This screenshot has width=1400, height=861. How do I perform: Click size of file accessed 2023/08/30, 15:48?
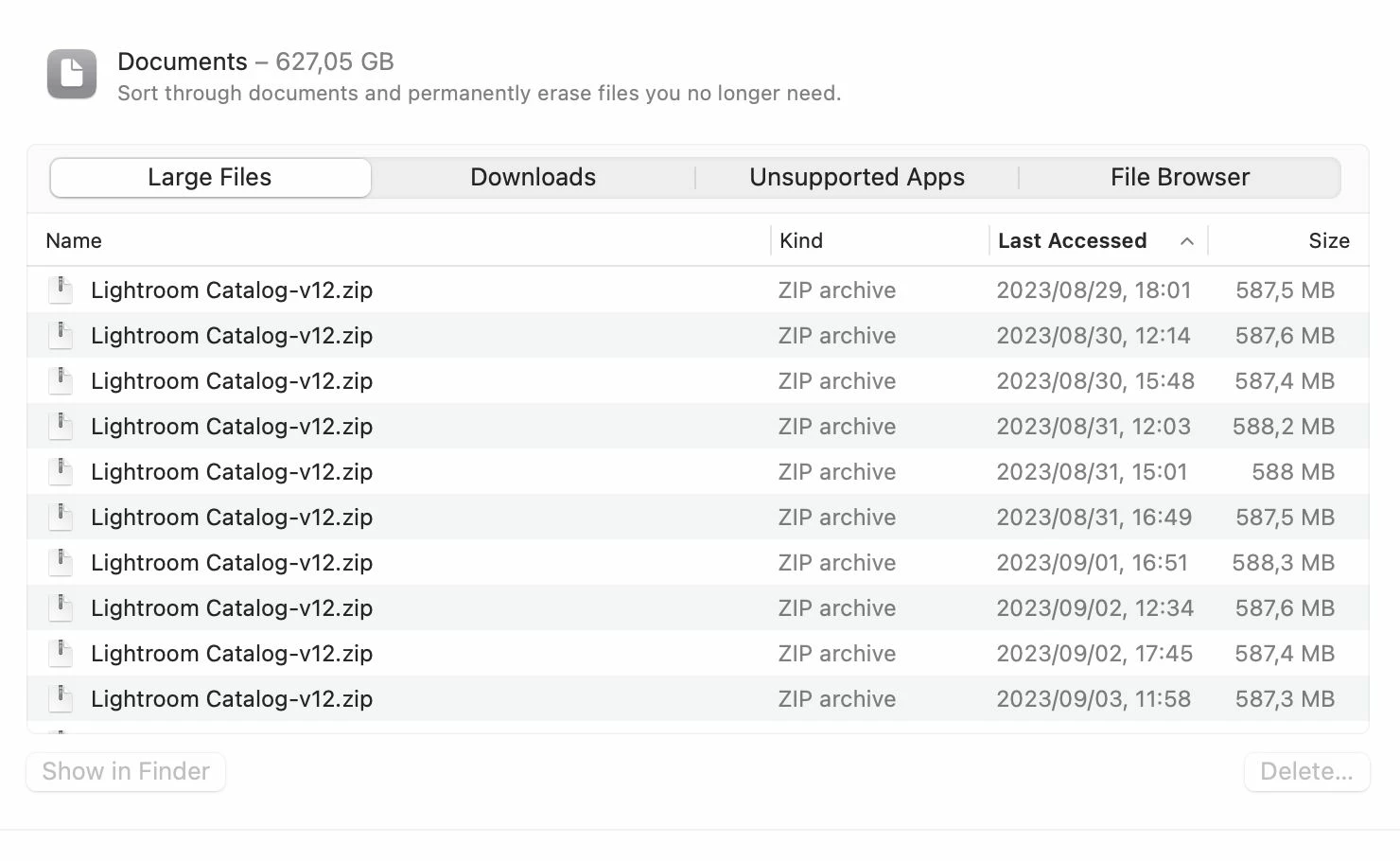(1286, 381)
